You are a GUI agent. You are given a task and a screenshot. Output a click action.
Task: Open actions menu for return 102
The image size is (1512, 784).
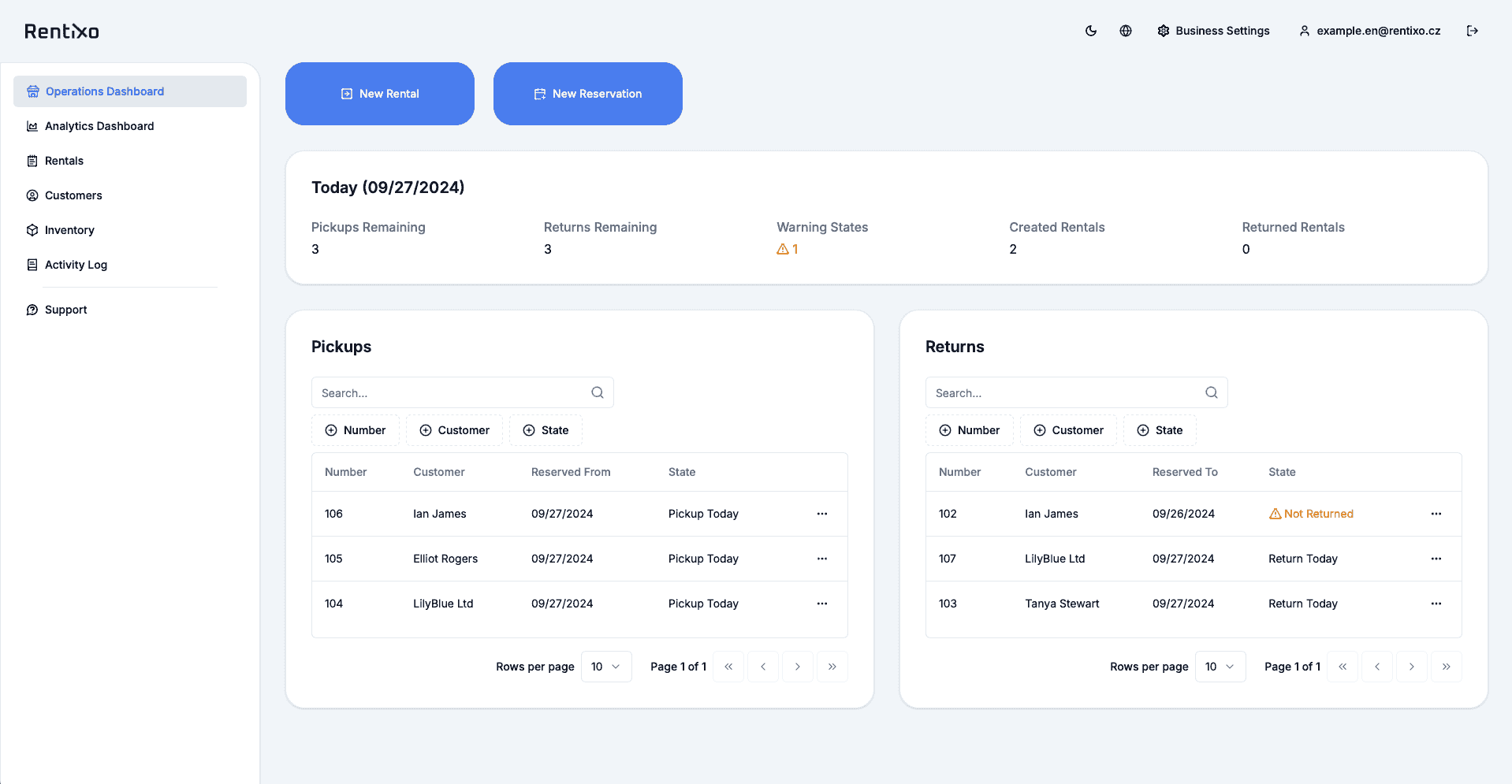[1436, 514]
